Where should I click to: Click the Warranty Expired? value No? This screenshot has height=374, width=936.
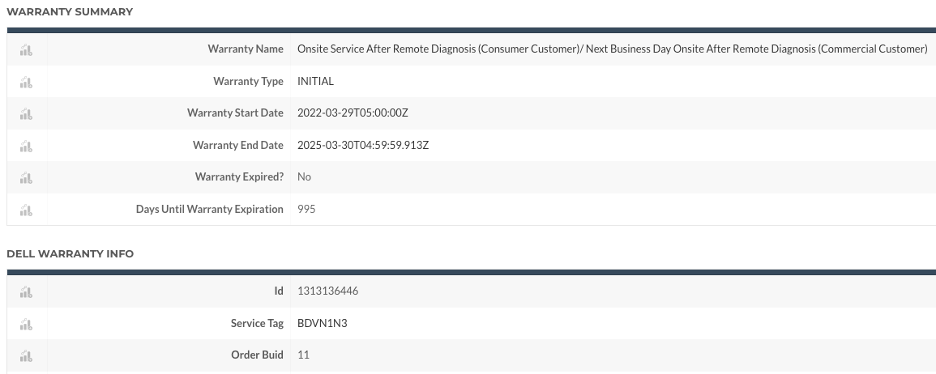[x=304, y=177]
